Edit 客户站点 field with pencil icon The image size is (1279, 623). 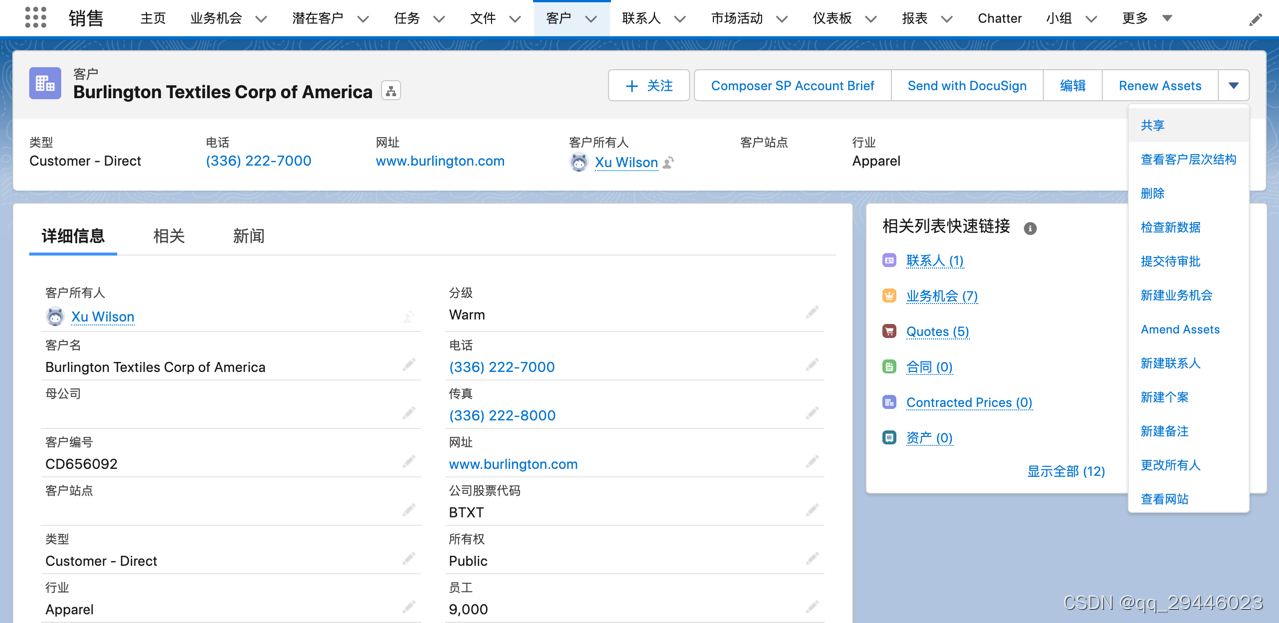409,510
